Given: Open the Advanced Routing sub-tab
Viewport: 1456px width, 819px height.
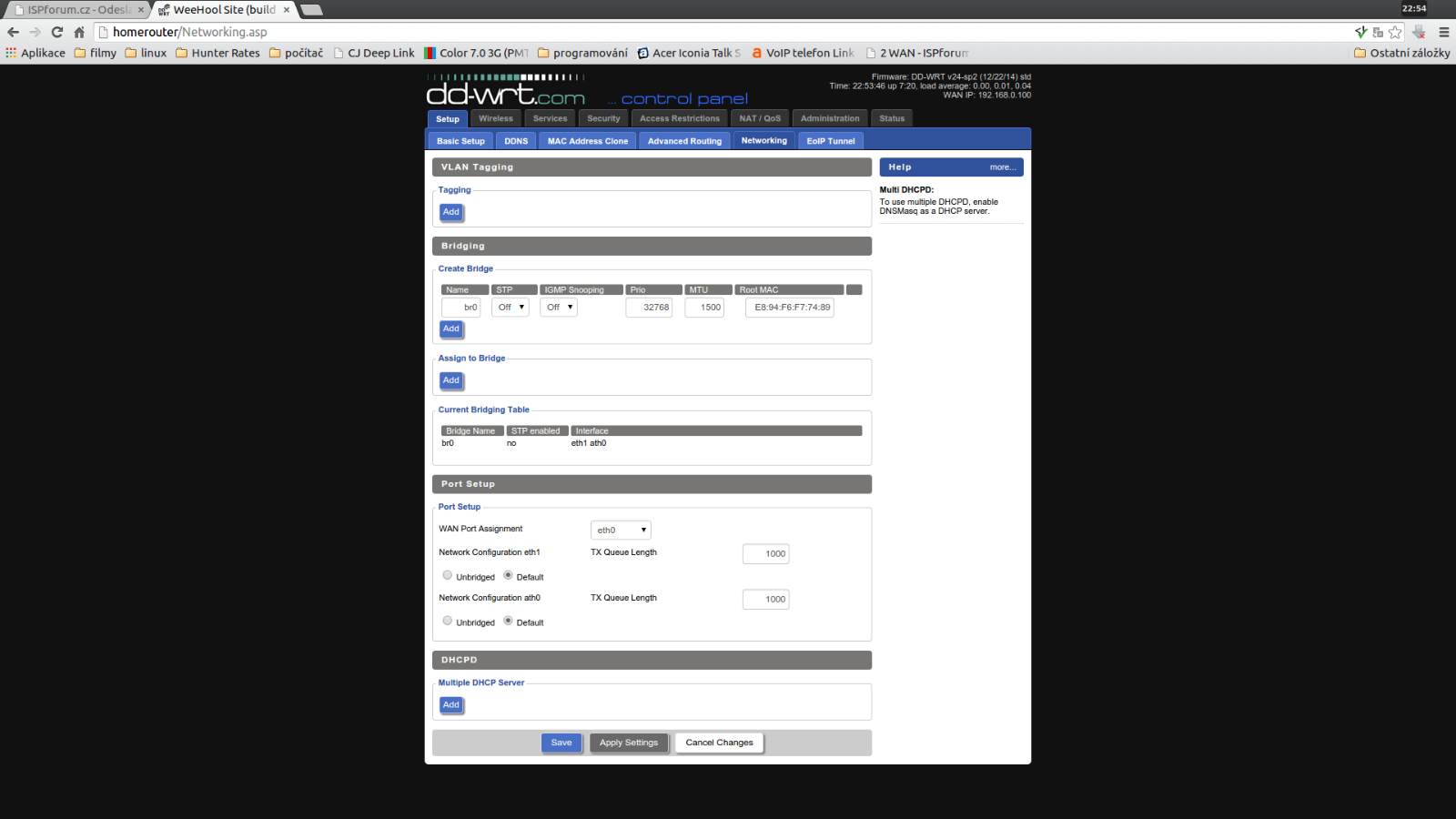Looking at the screenshot, I should coord(684,141).
